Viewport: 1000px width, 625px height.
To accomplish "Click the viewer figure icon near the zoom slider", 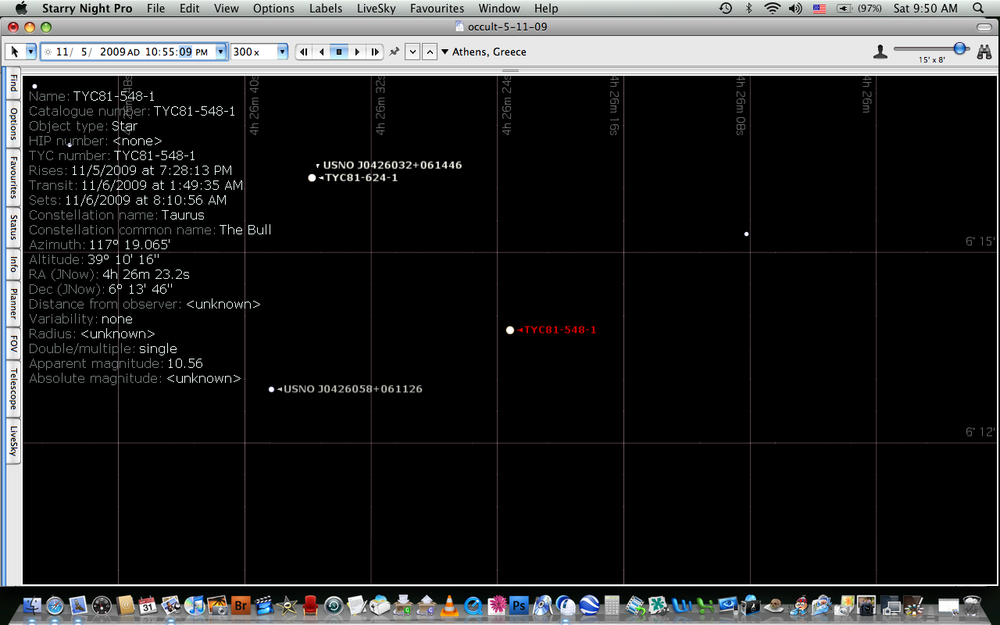I will (881, 51).
